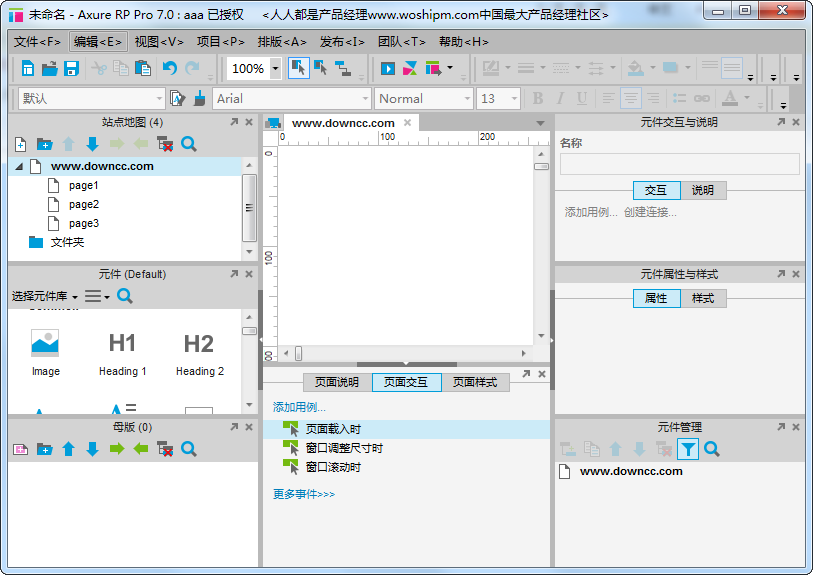This screenshot has height=575, width=813.
Task: Click the 添加用例... link in page interactions
Action: pos(299,407)
